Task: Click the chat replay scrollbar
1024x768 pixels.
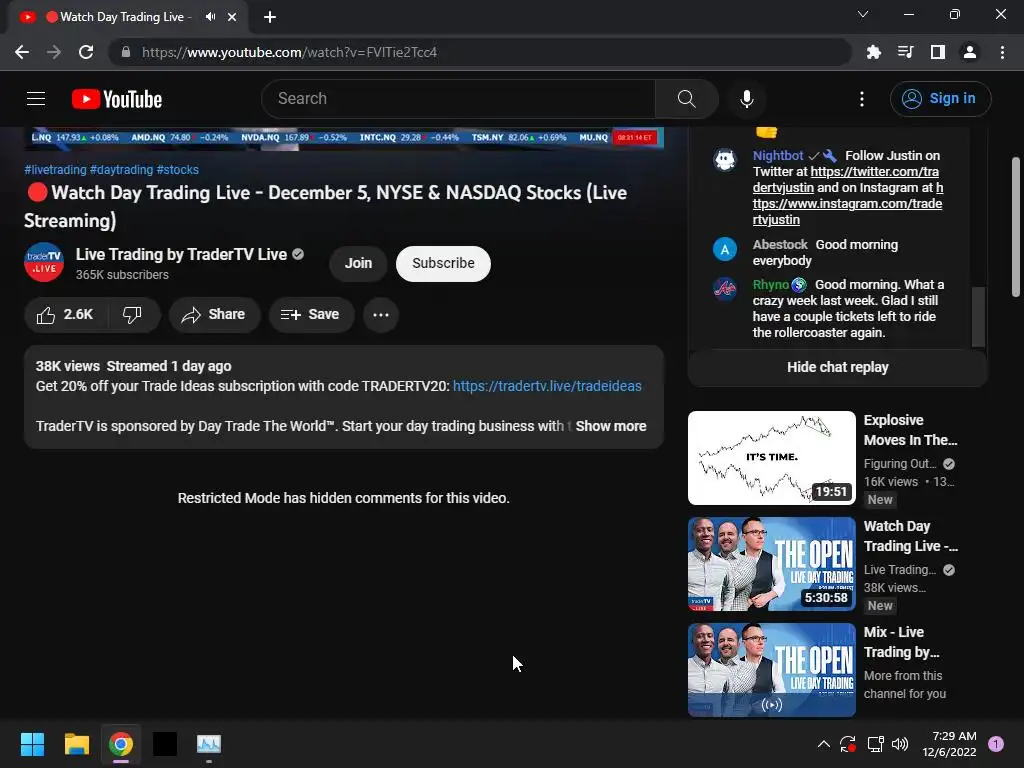Action: (x=978, y=317)
